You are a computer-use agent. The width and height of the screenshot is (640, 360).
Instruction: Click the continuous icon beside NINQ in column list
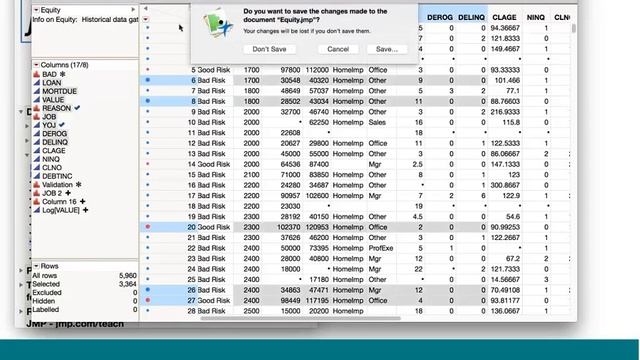36,159
